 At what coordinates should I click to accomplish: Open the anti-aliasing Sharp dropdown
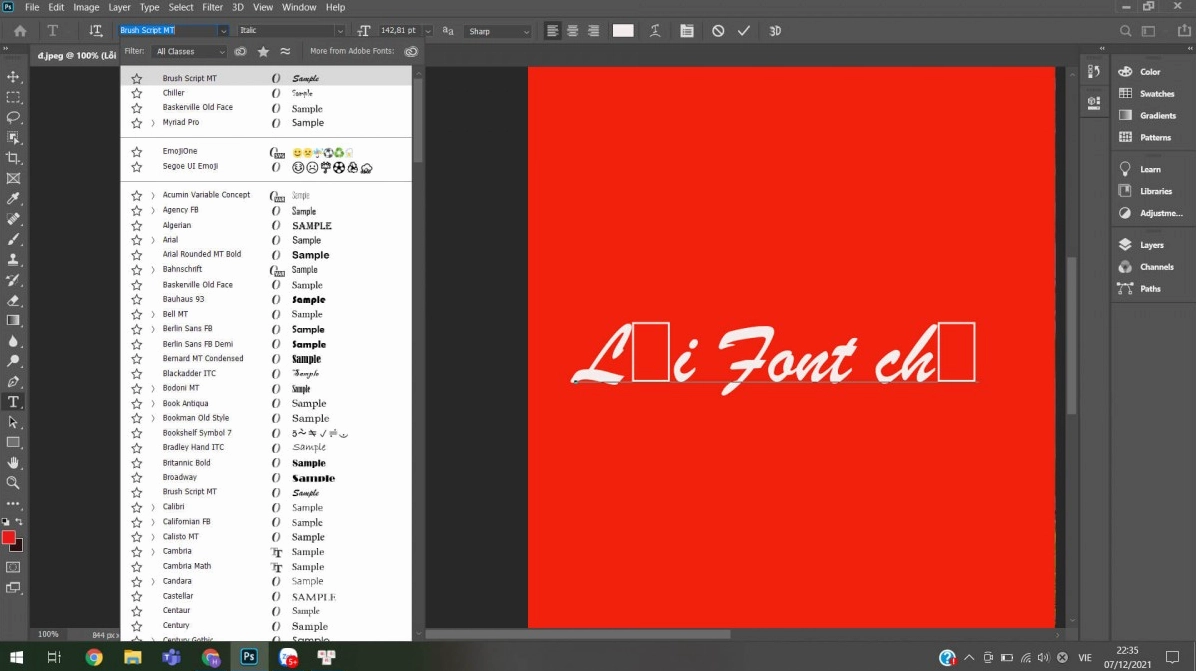click(x=498, y=31)
